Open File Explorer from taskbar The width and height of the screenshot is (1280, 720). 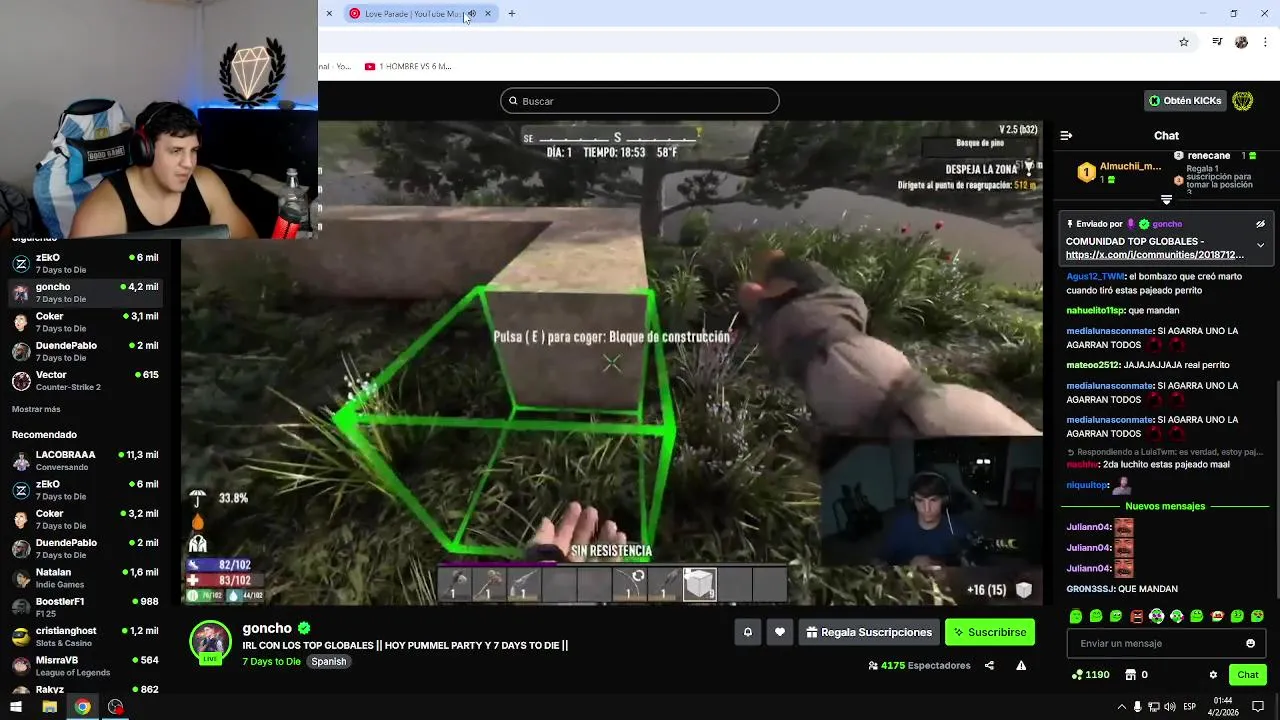pyautogui.click(x=49, y=707)
